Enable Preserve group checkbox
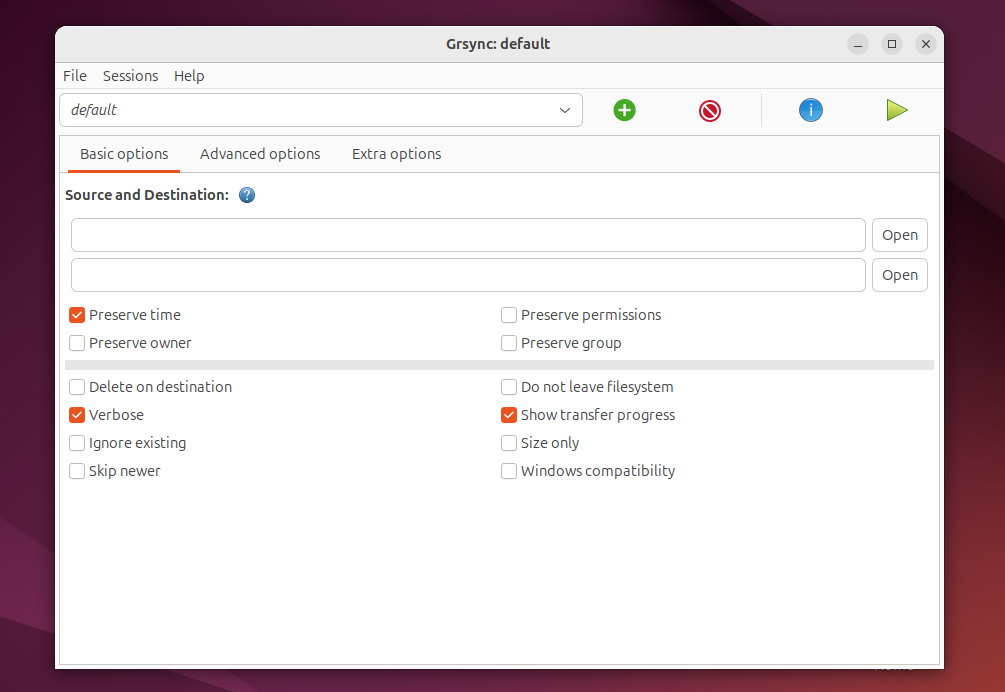The image size is (1005, 692). pos(509,343)
